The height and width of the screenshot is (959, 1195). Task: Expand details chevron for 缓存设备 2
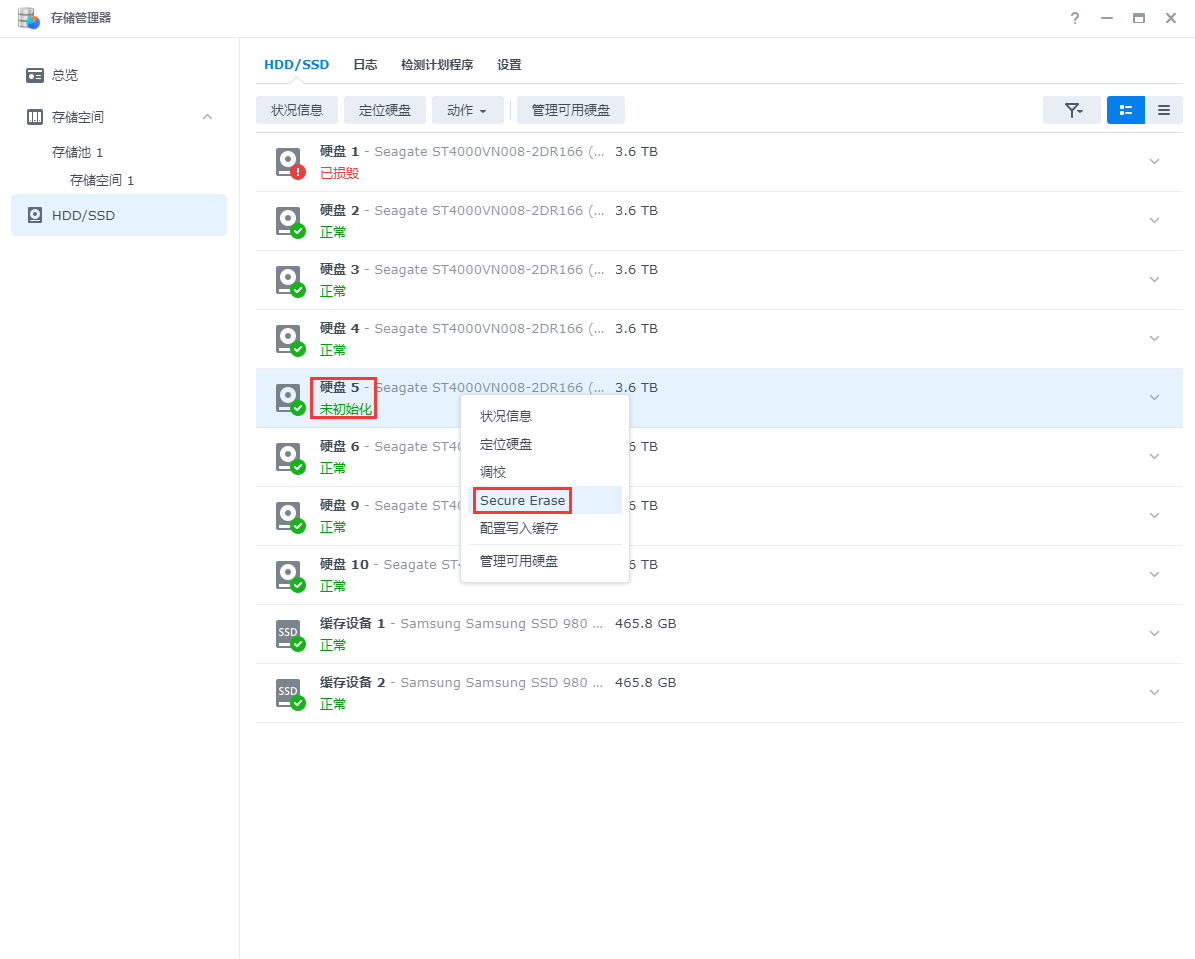click(x=1154, y=693)
